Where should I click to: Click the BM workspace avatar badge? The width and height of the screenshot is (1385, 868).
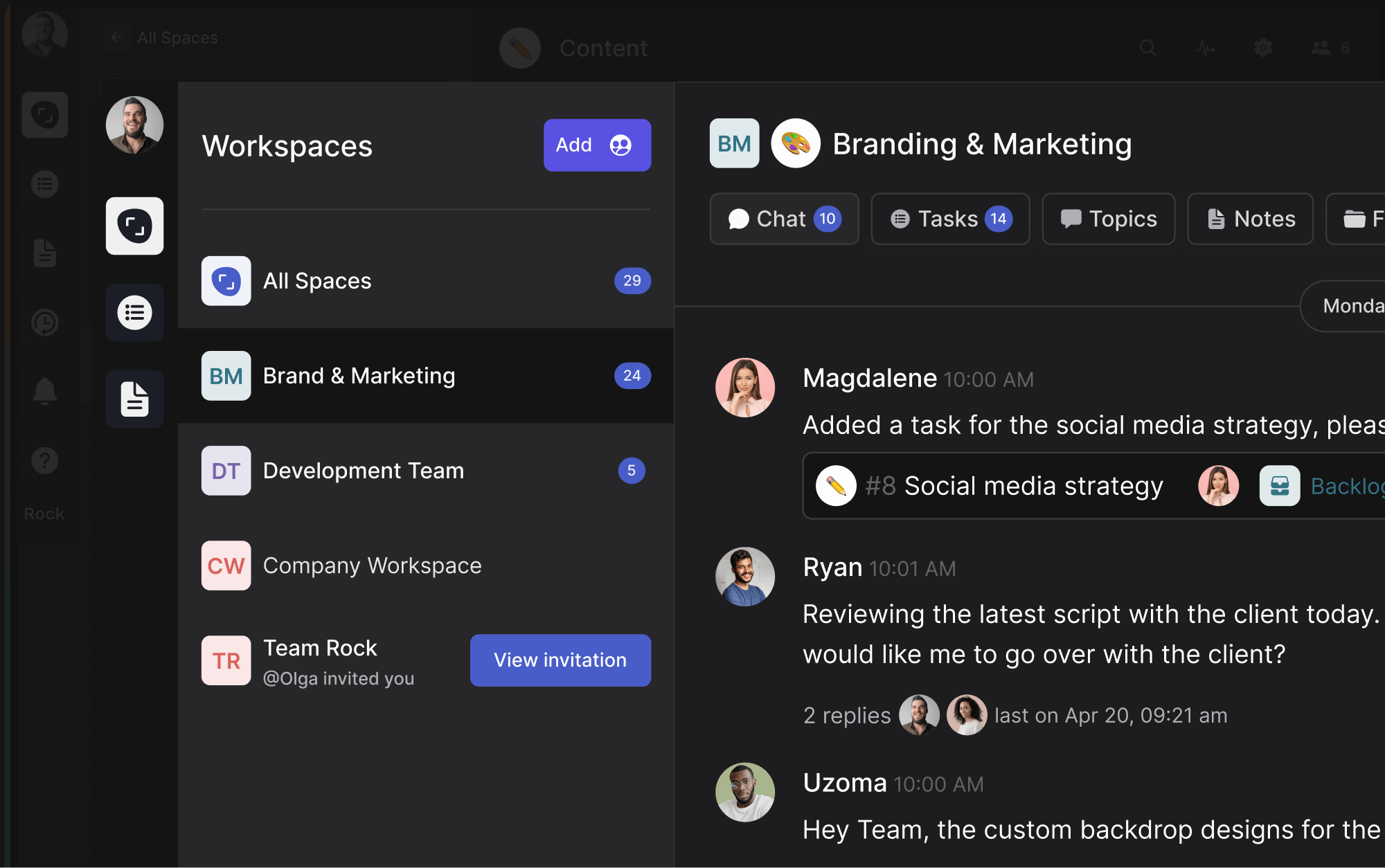[734, 143]
